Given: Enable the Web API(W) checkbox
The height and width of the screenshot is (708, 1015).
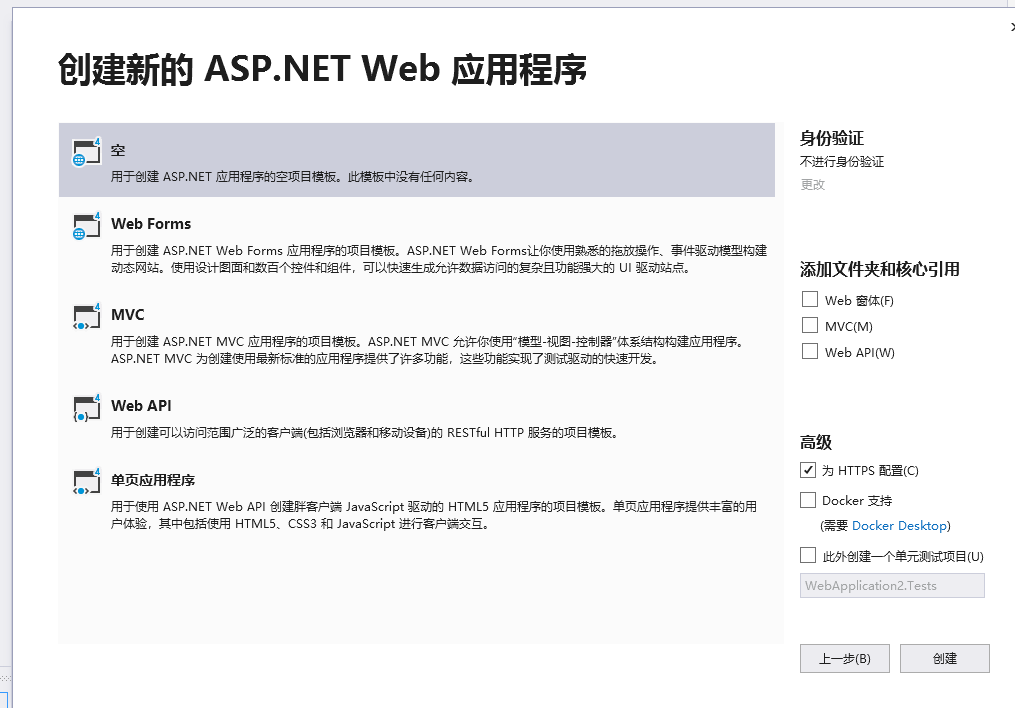Looking at the screenshot, I should coord(810,351).
